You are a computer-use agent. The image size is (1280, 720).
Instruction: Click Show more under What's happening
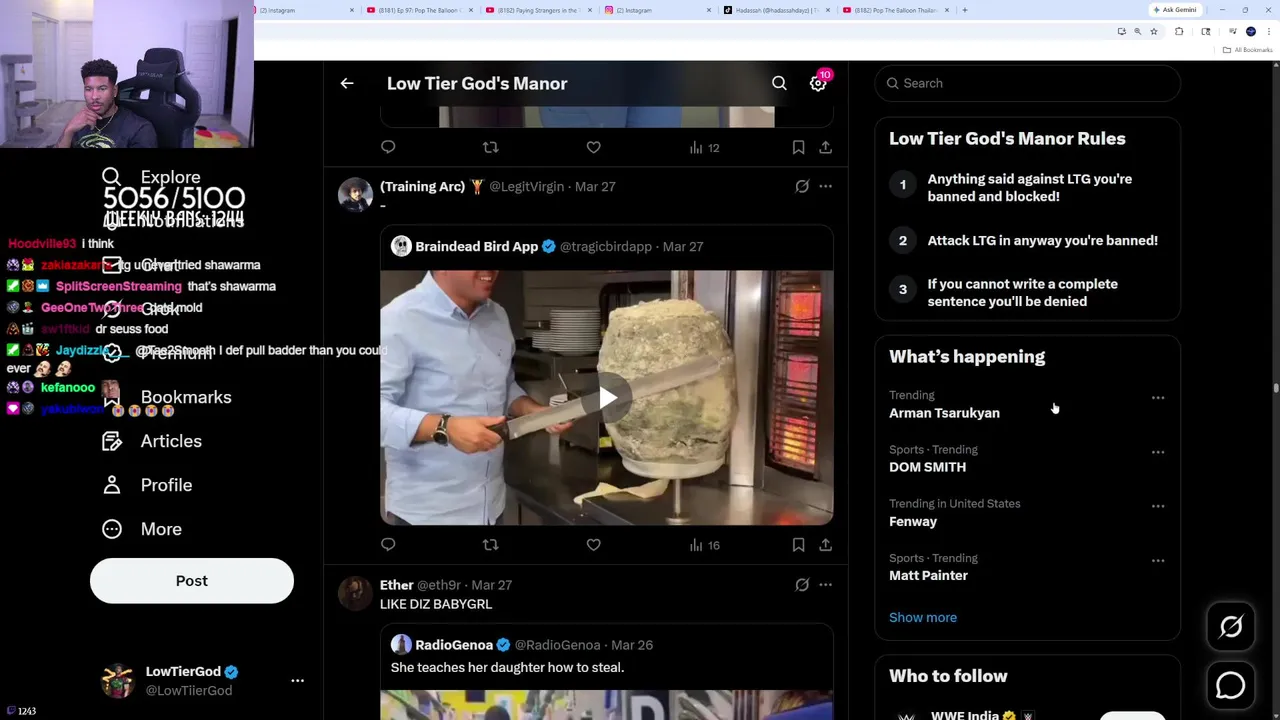923,617
